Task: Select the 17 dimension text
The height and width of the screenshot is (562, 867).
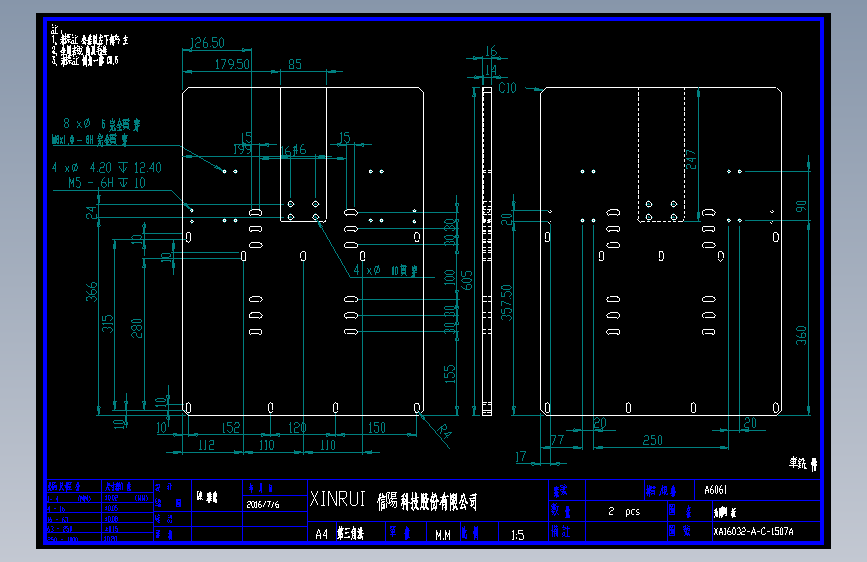Action: (521, 456)
